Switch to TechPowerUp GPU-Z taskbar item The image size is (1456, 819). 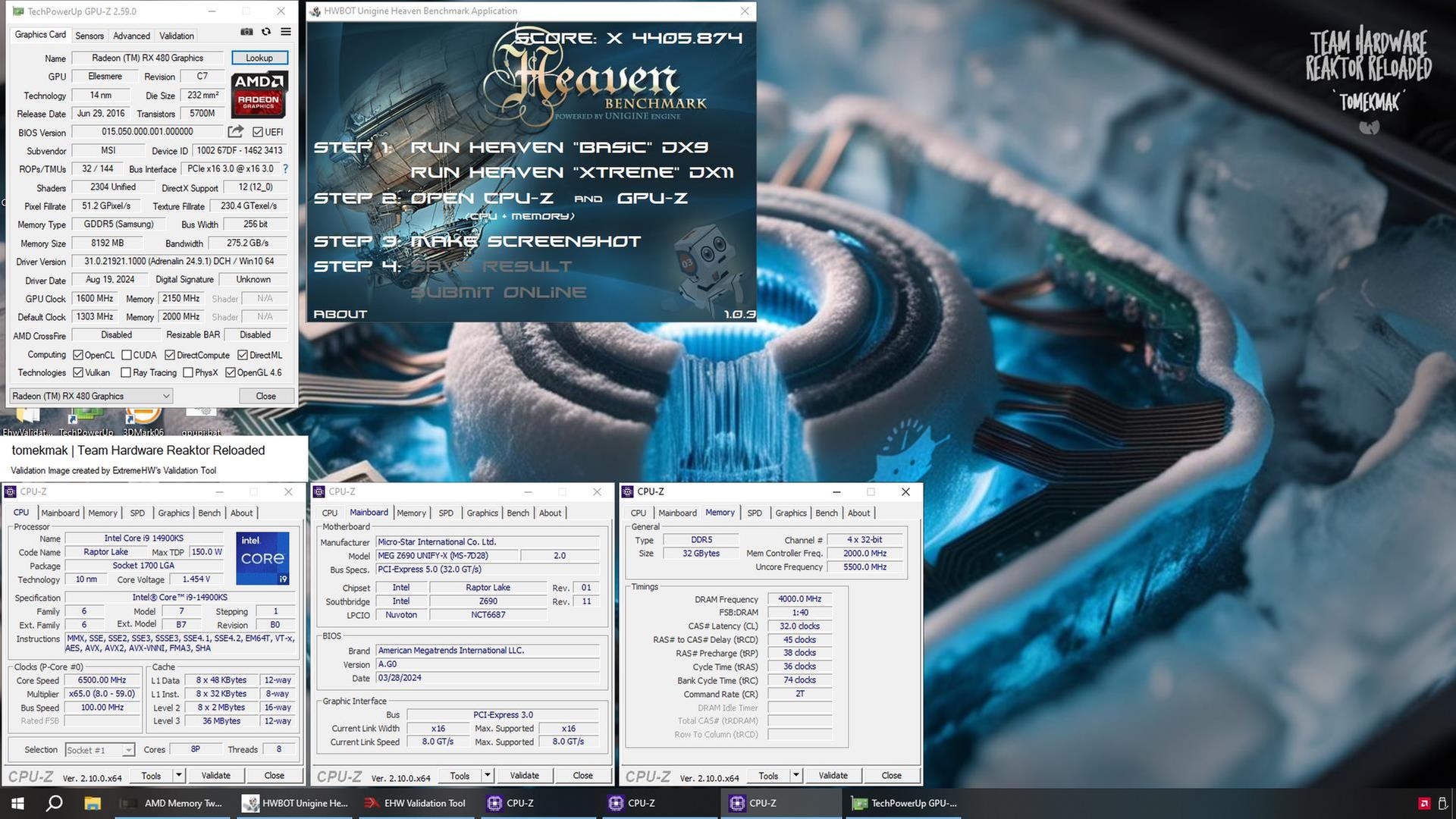[905, 803]
